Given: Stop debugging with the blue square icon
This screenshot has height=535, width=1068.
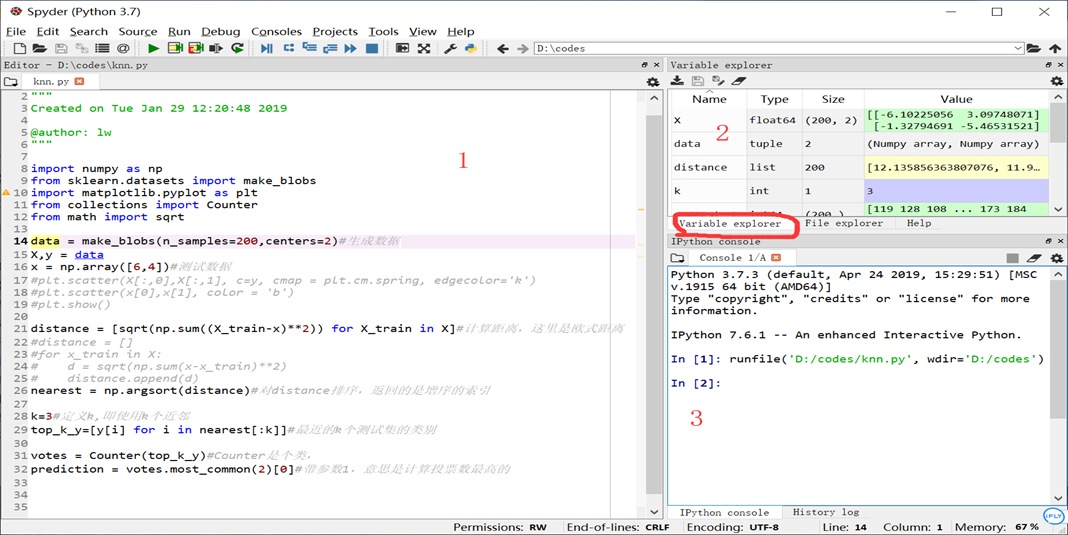Looking at the screenshot, I should click(x=372, y=48).
